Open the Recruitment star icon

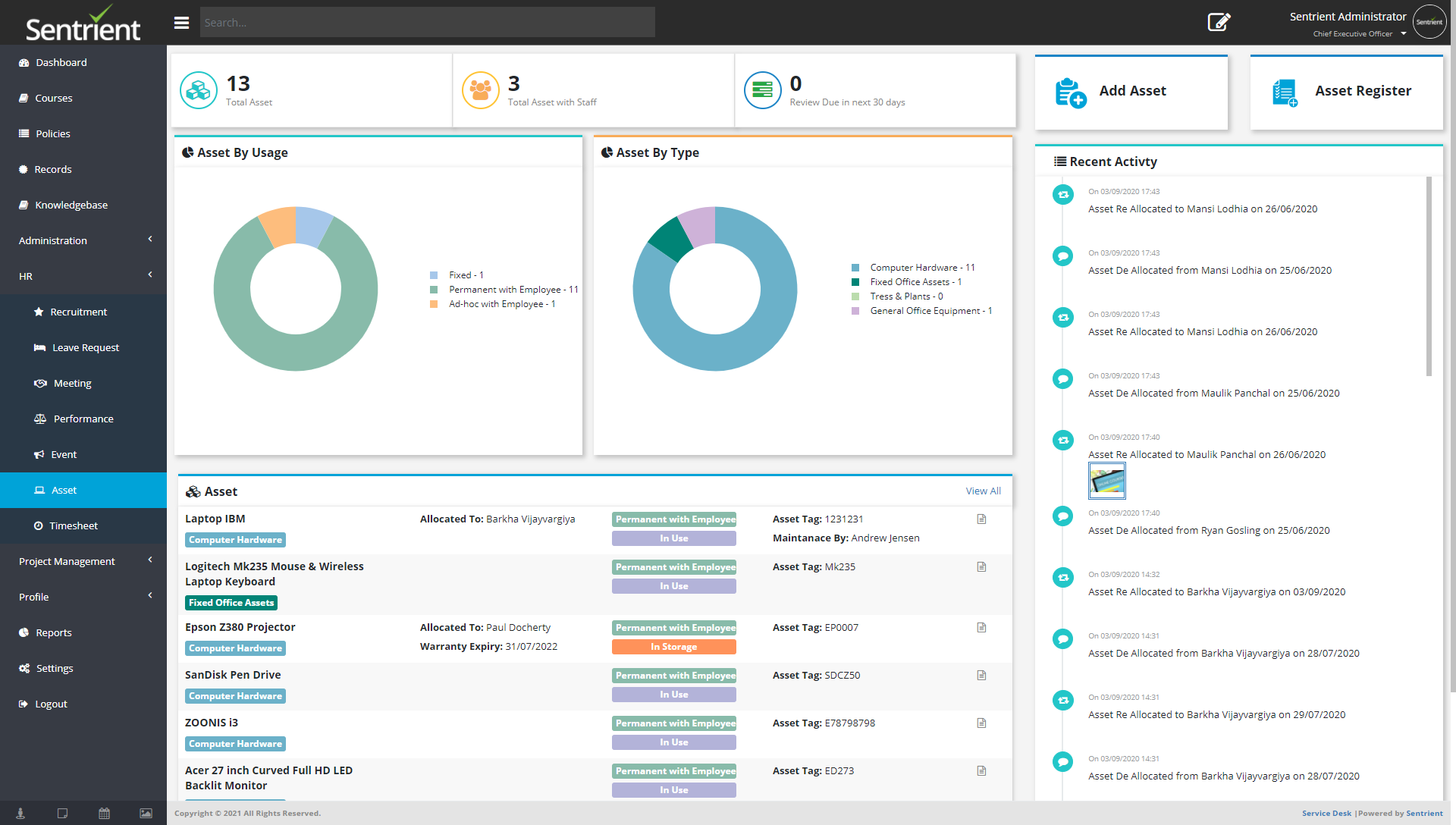coord(39,311)
